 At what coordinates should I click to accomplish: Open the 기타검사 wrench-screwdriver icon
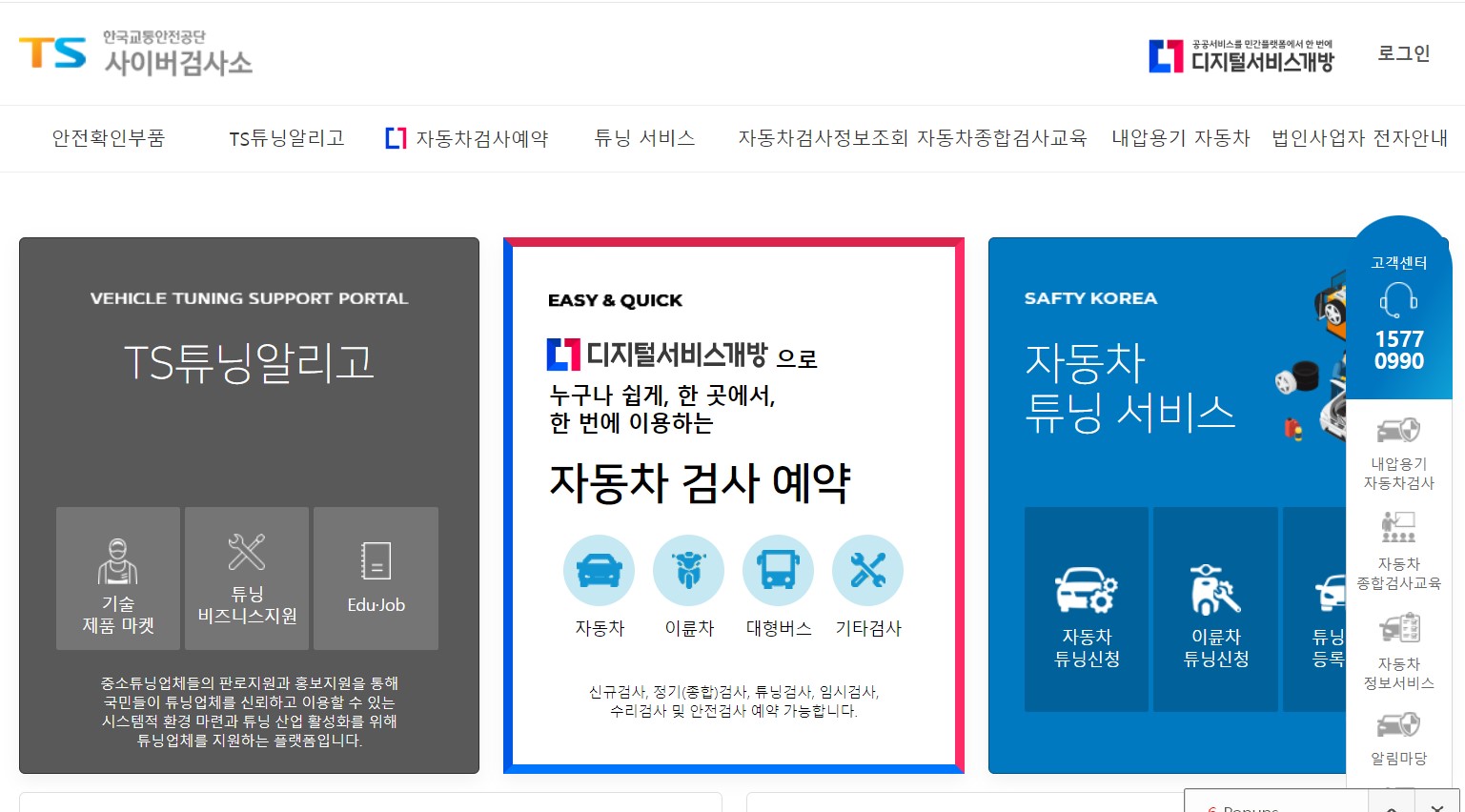pyautogui.click(x=867, y=570)
